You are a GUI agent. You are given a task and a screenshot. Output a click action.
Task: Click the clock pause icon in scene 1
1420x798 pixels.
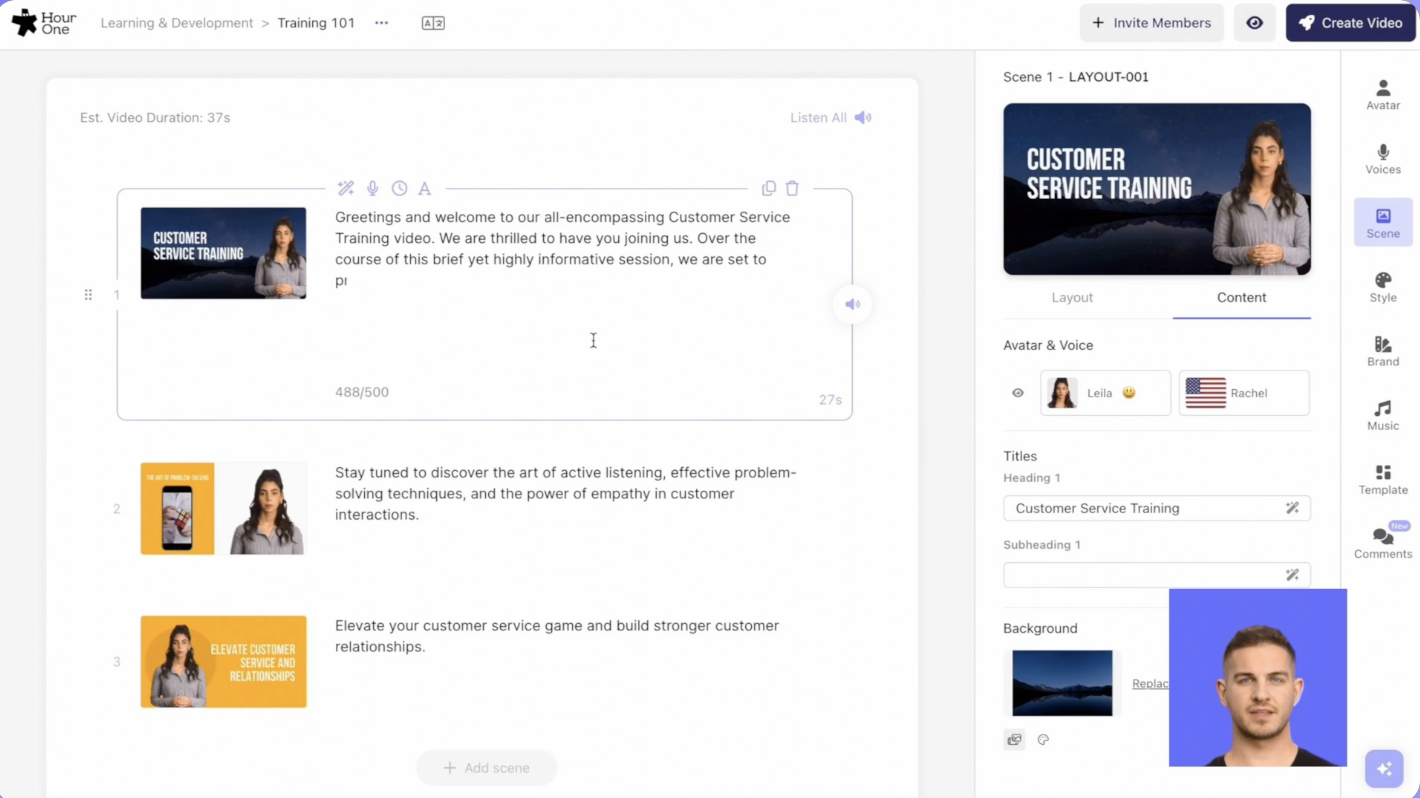click(x=399, y=188)
